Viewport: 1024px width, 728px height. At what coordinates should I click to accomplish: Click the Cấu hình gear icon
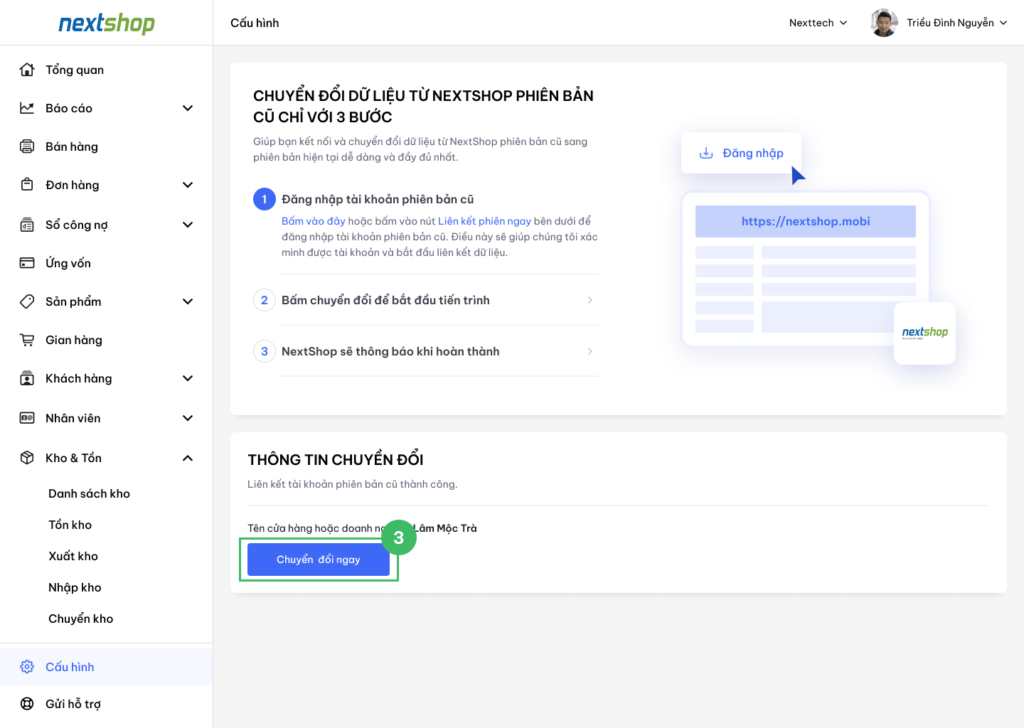pos(27,667)
